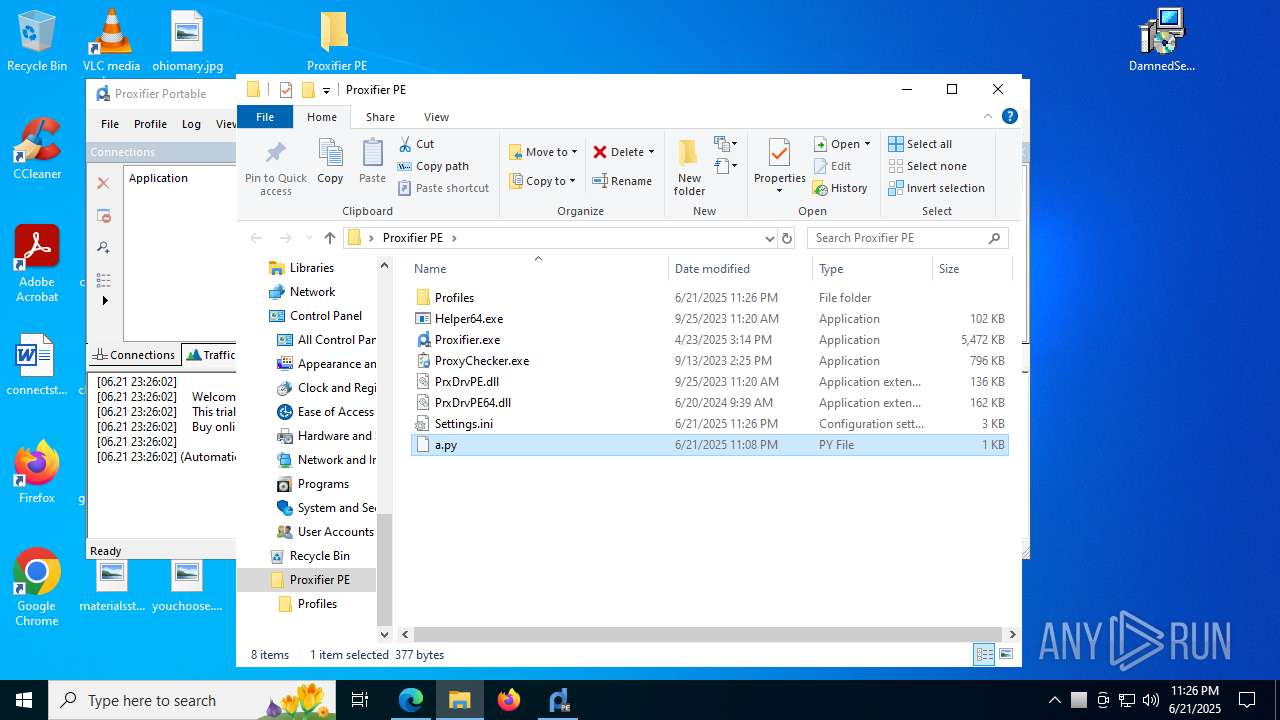Open the Copy to dropdown

543,181
